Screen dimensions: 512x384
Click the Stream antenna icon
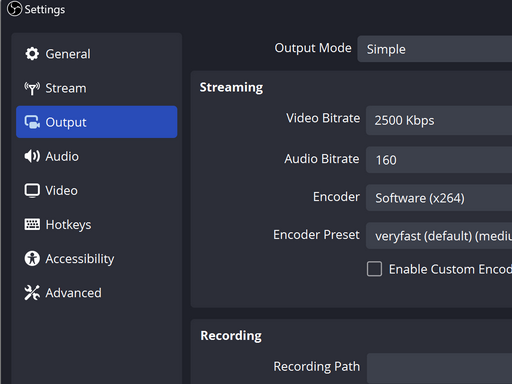tap(32, 88)
